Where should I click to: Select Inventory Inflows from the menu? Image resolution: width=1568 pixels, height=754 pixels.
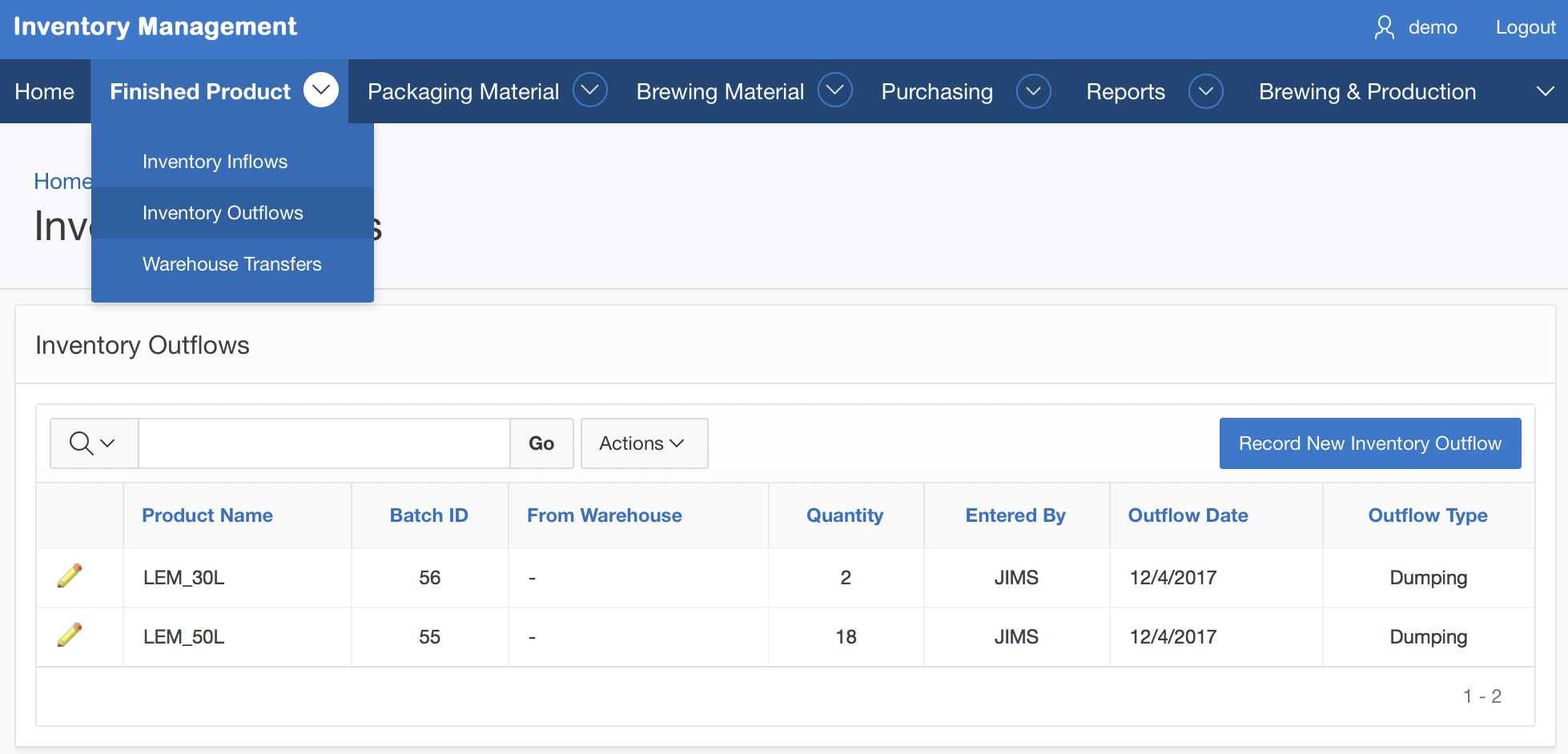(x=215, y=162)
